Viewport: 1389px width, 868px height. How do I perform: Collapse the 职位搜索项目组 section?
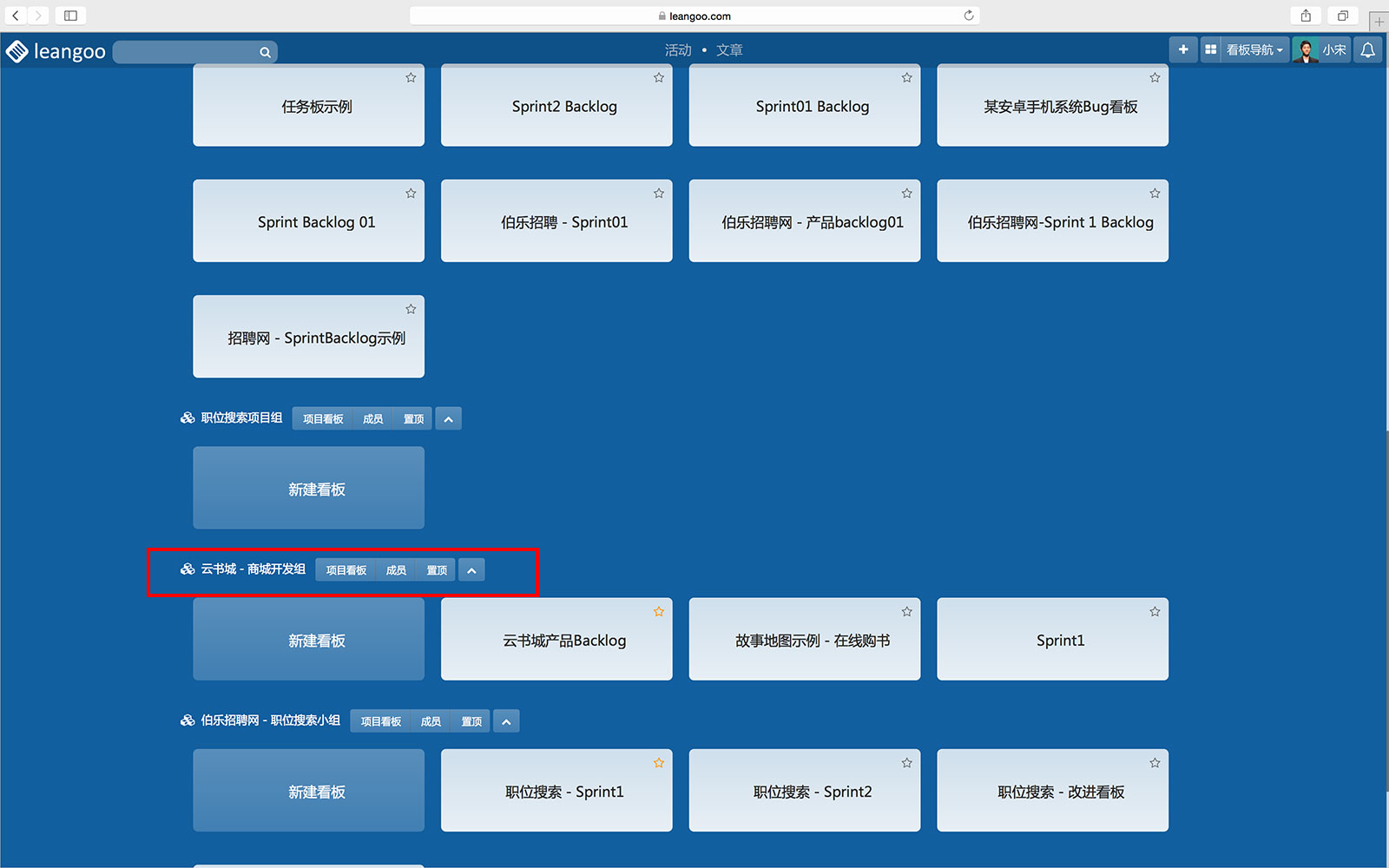coord(448,419)
